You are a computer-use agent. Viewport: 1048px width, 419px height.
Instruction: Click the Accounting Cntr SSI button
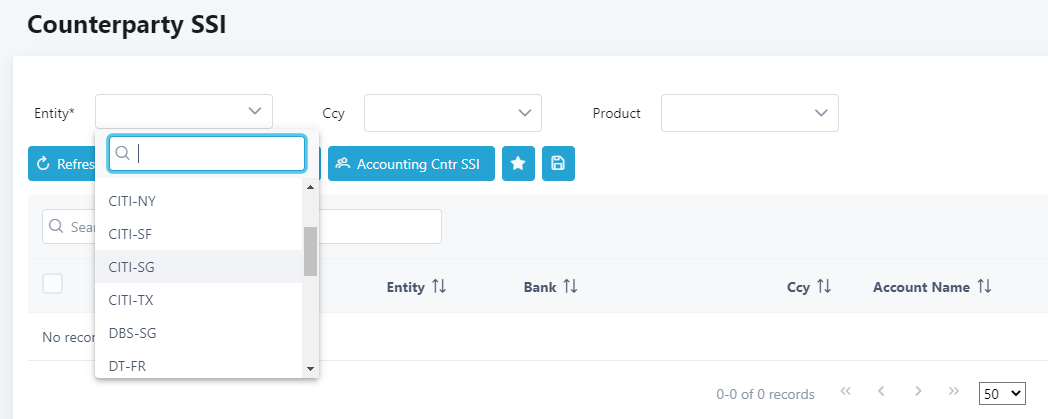click(411, 163)
